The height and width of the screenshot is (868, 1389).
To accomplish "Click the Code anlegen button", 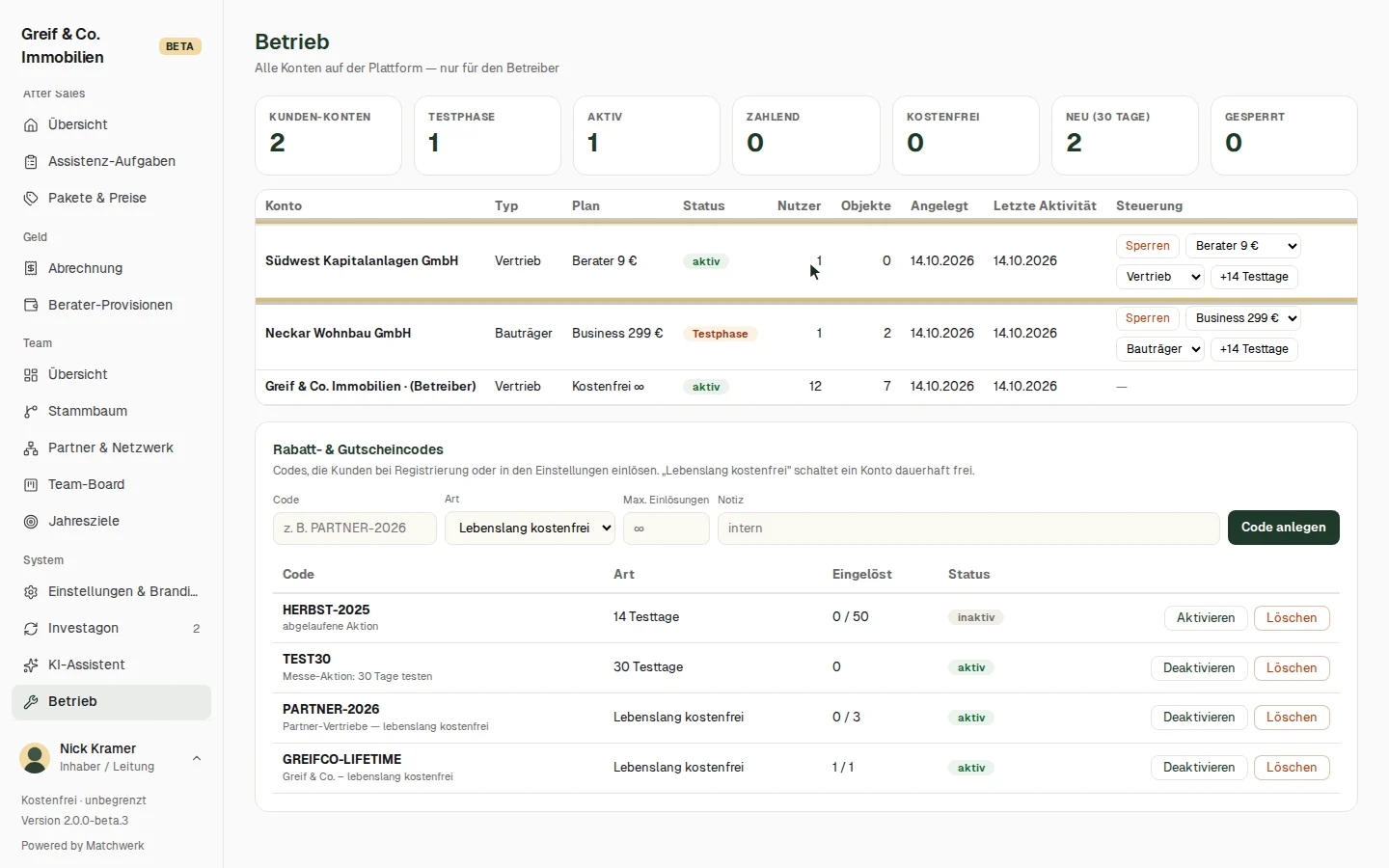I will (1284, 528).
